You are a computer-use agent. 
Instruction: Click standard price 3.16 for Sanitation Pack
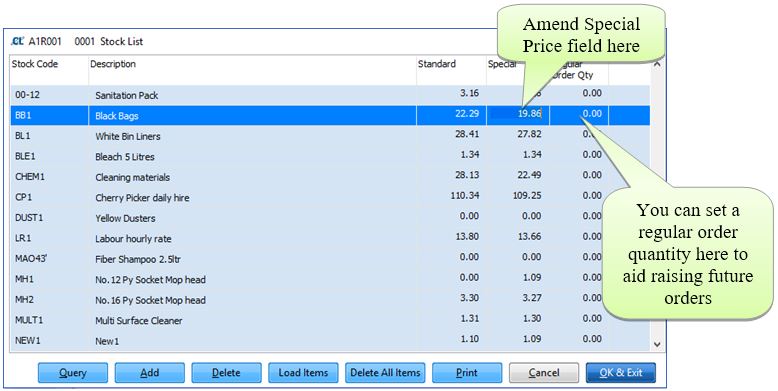coord(469,93)
